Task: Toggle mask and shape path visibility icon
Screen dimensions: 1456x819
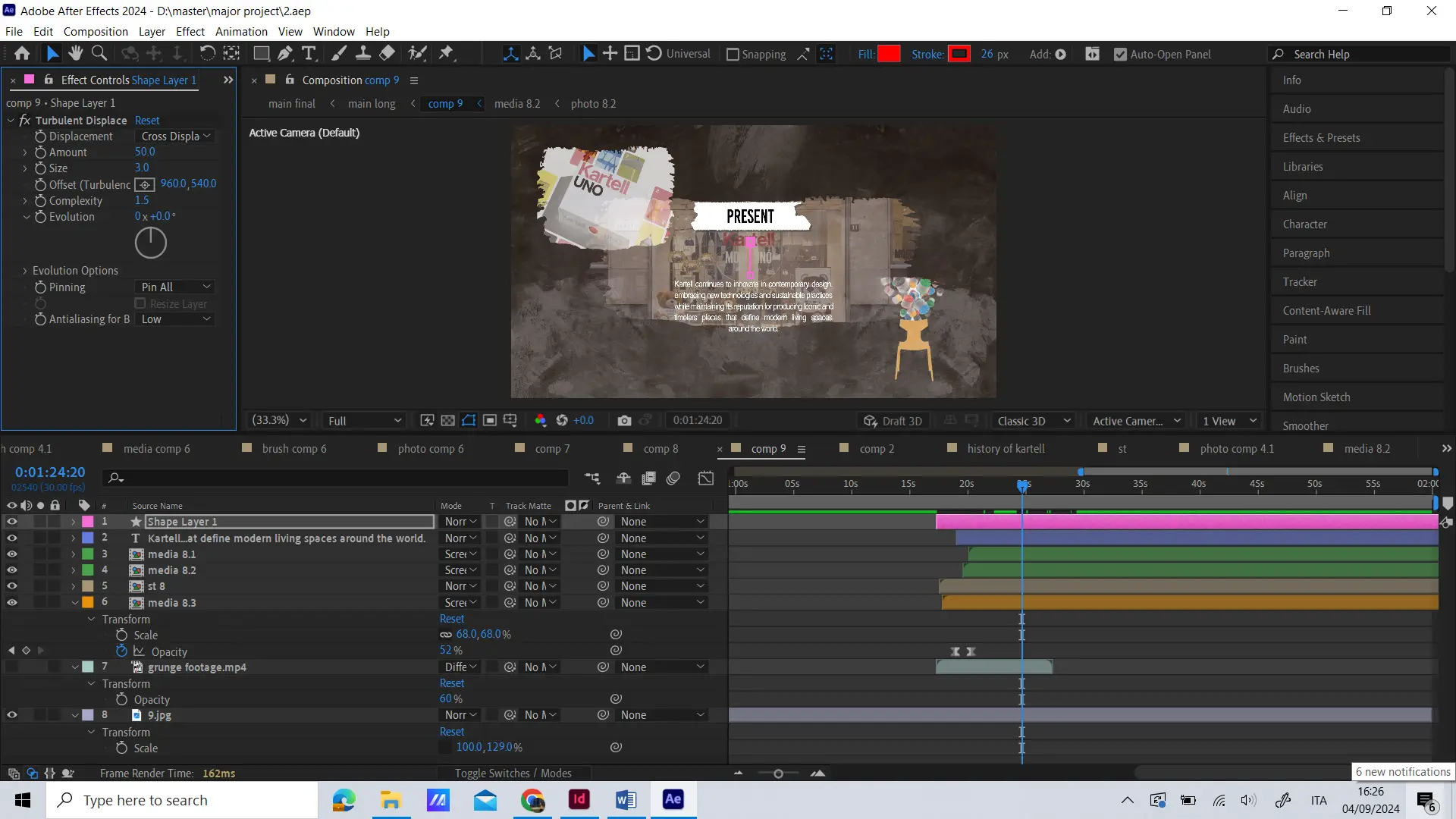Action: click(x=469, y=421)
